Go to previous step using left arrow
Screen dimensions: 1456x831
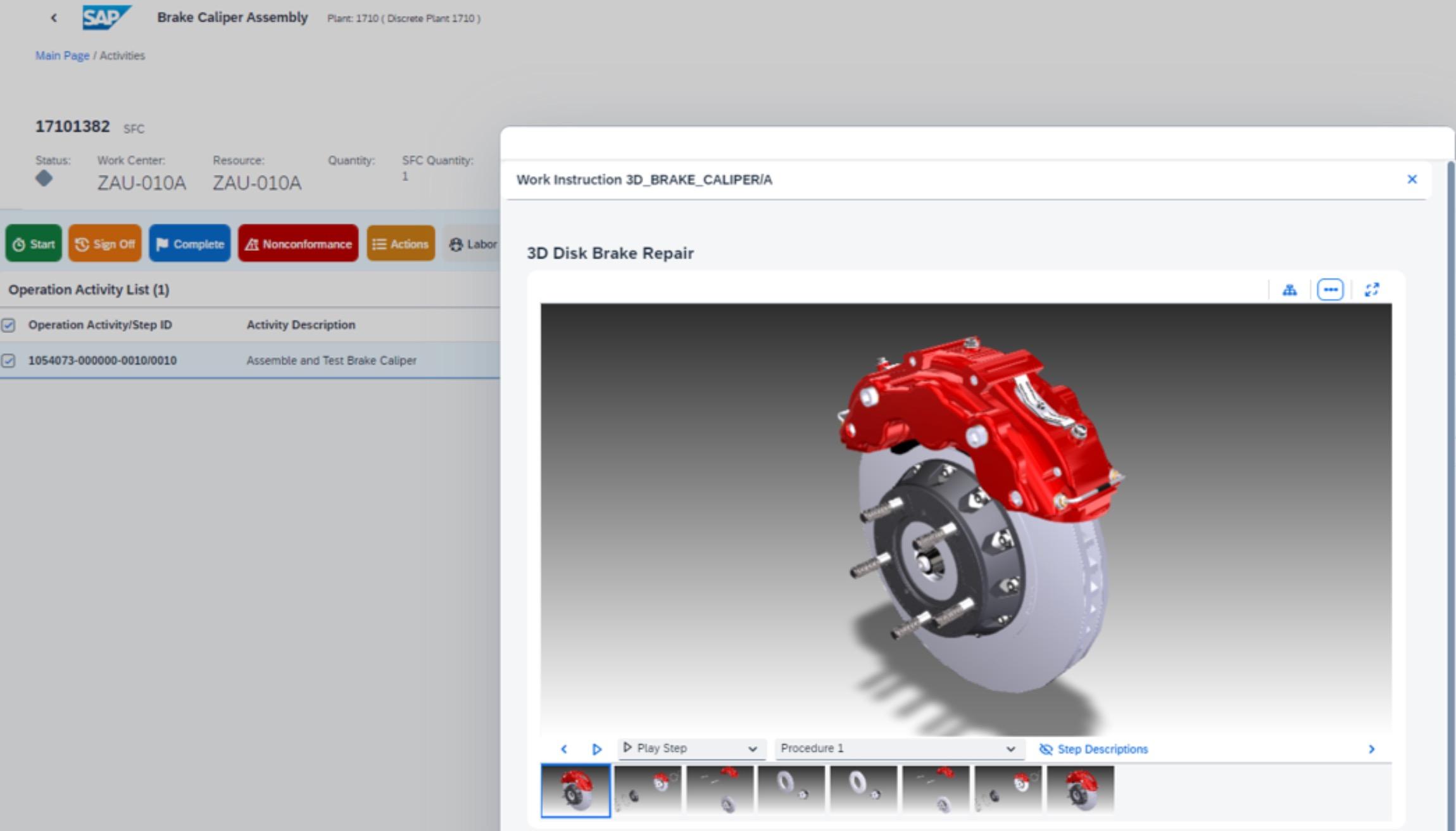tap(563, 749)
